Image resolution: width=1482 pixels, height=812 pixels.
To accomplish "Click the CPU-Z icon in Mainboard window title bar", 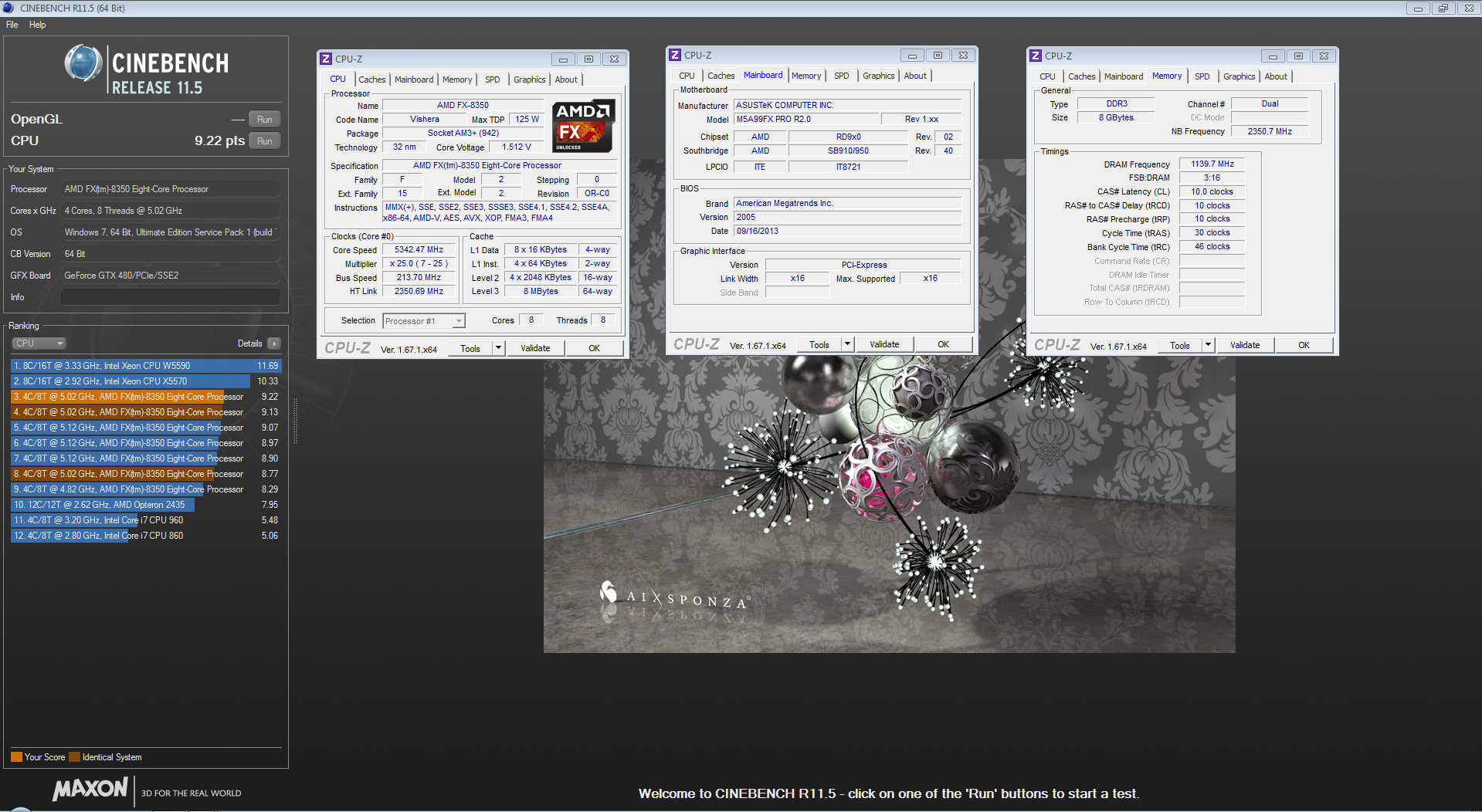I will tap(675, 55).
